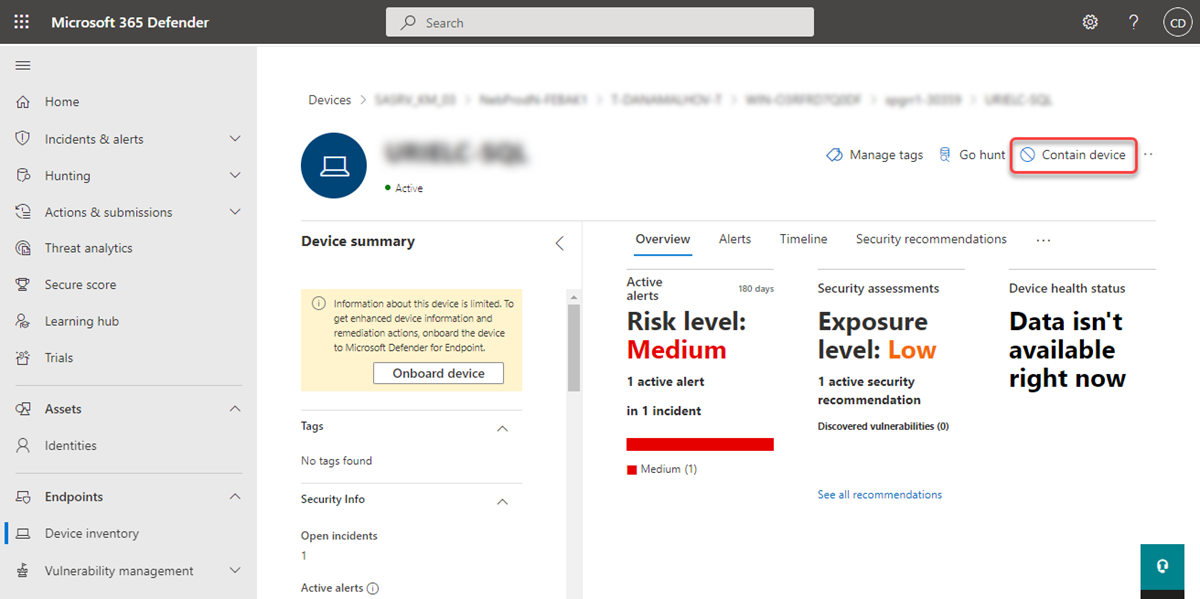Collapse the Security Info section
The height and width of the screenshot is (599, 1200).
coord(504,499)
